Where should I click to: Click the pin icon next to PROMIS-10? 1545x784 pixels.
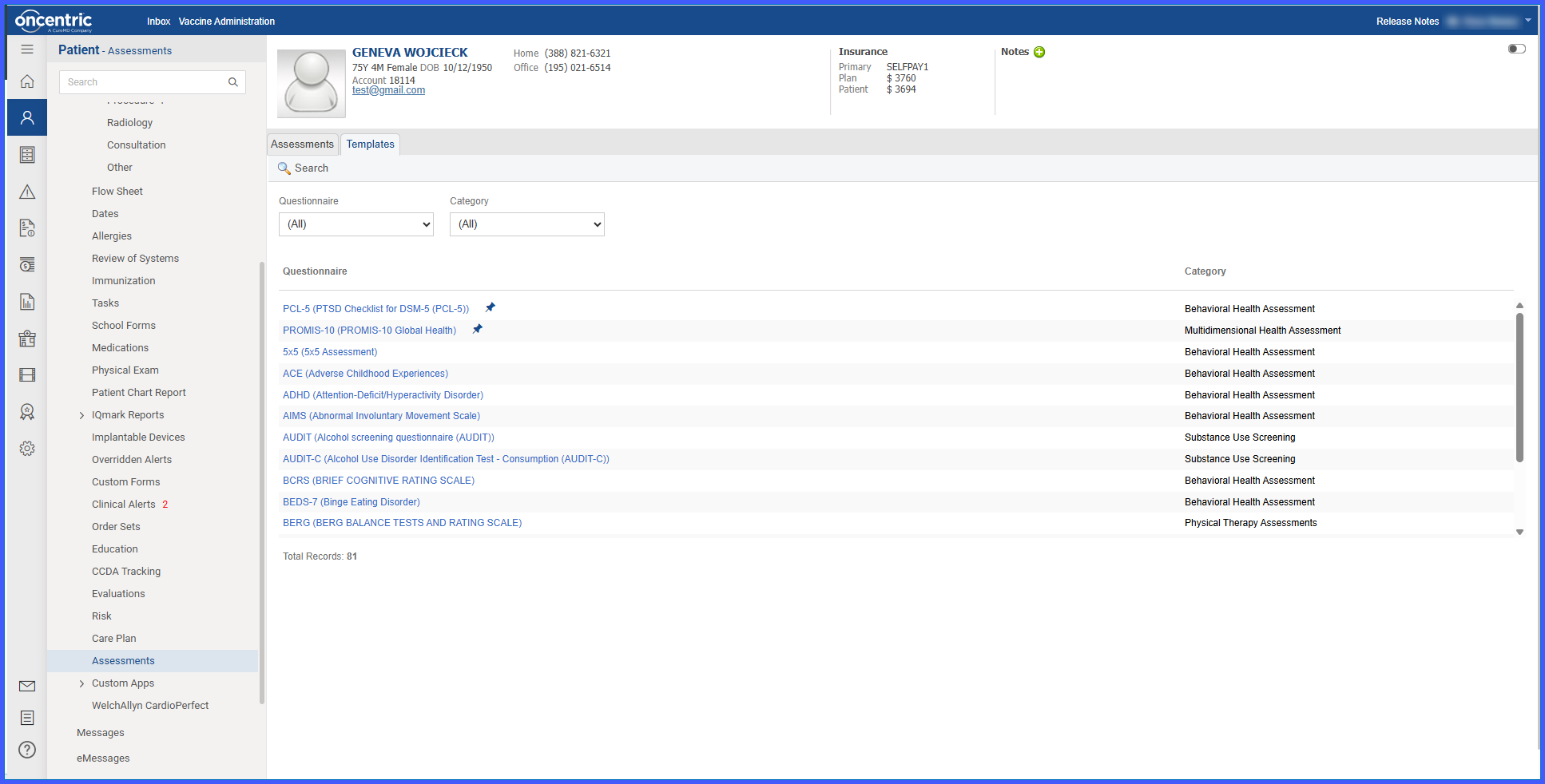pos(478,329)
